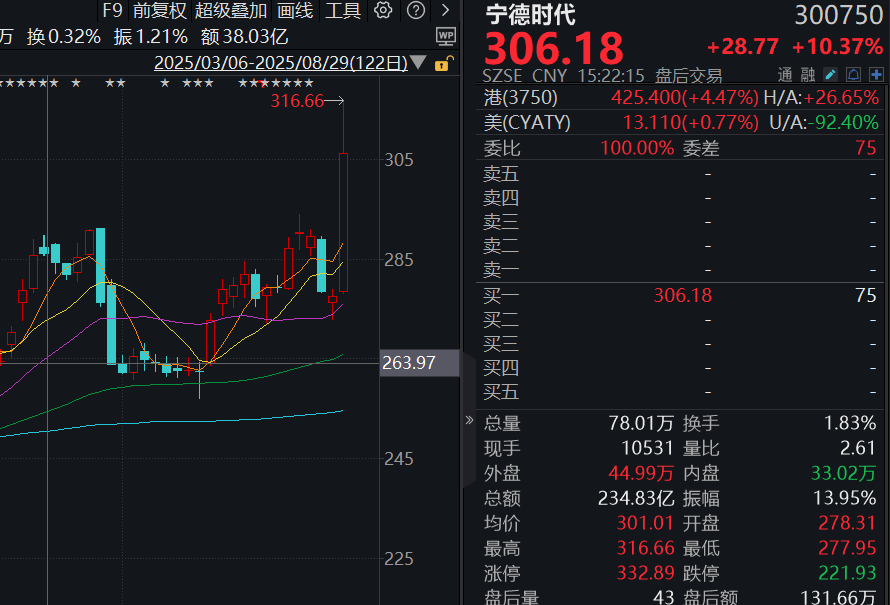Image resolution: width=890 pixels, height=605 pixels.
Task: Click the help question mark icon
Action: pyautogui.click(x=416, y=10)
